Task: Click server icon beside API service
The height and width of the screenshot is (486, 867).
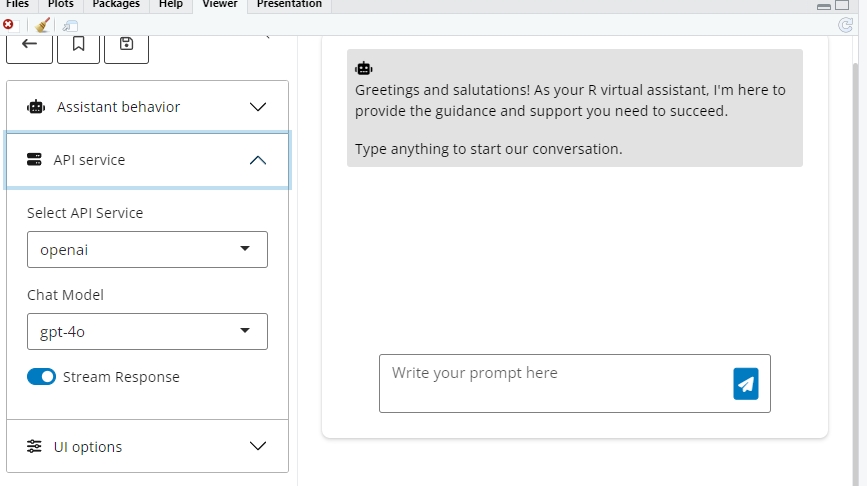Action: [34, 160]
